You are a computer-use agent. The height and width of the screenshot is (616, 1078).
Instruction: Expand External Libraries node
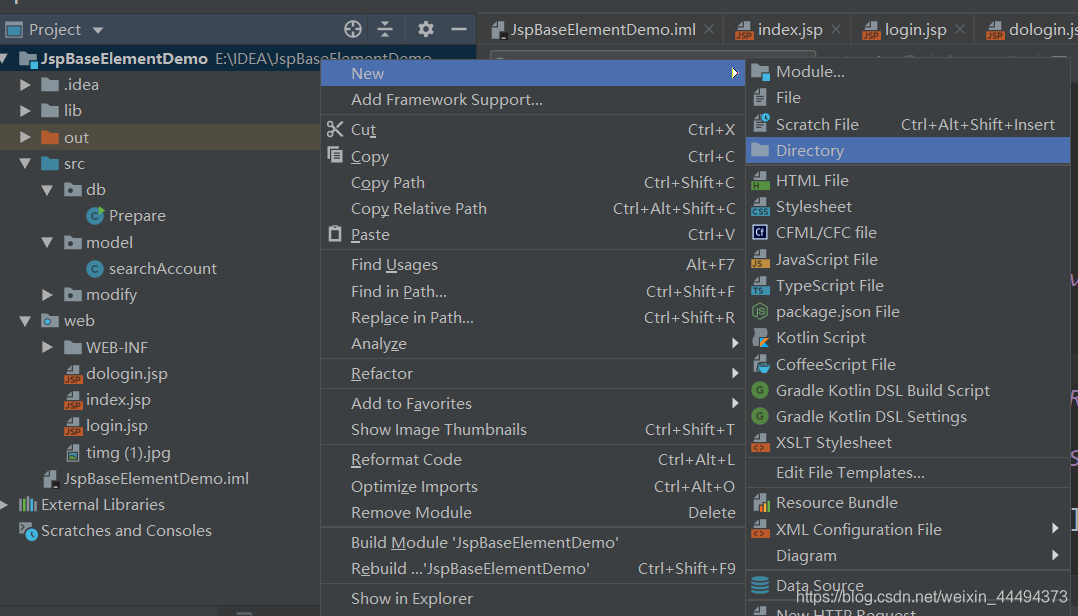tap(4, 505)
